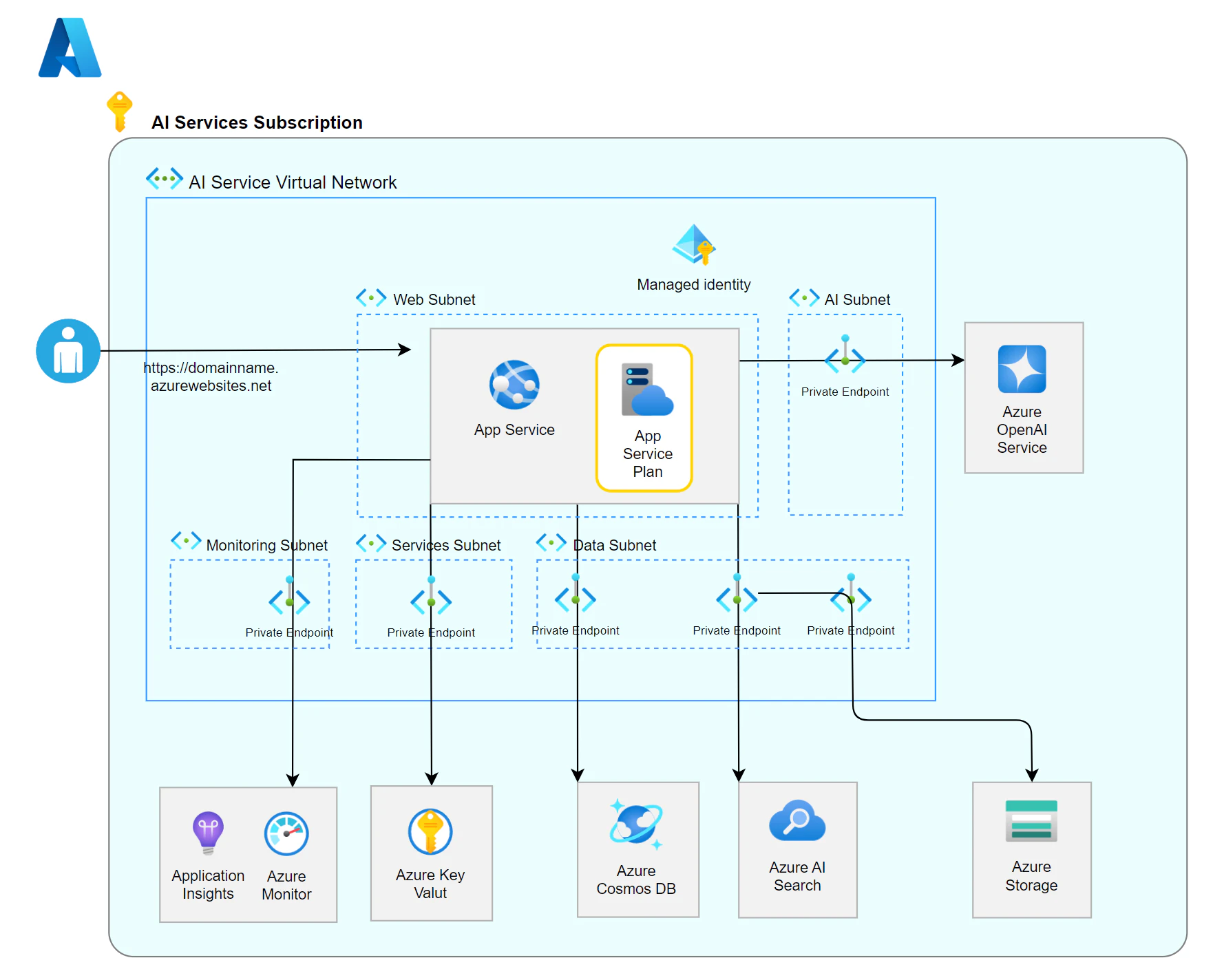The width and height of the screenshot is (1213, 980).
Task: Click the App Service Plan icon
Action: pyautogui.click(x=647, y=390)
